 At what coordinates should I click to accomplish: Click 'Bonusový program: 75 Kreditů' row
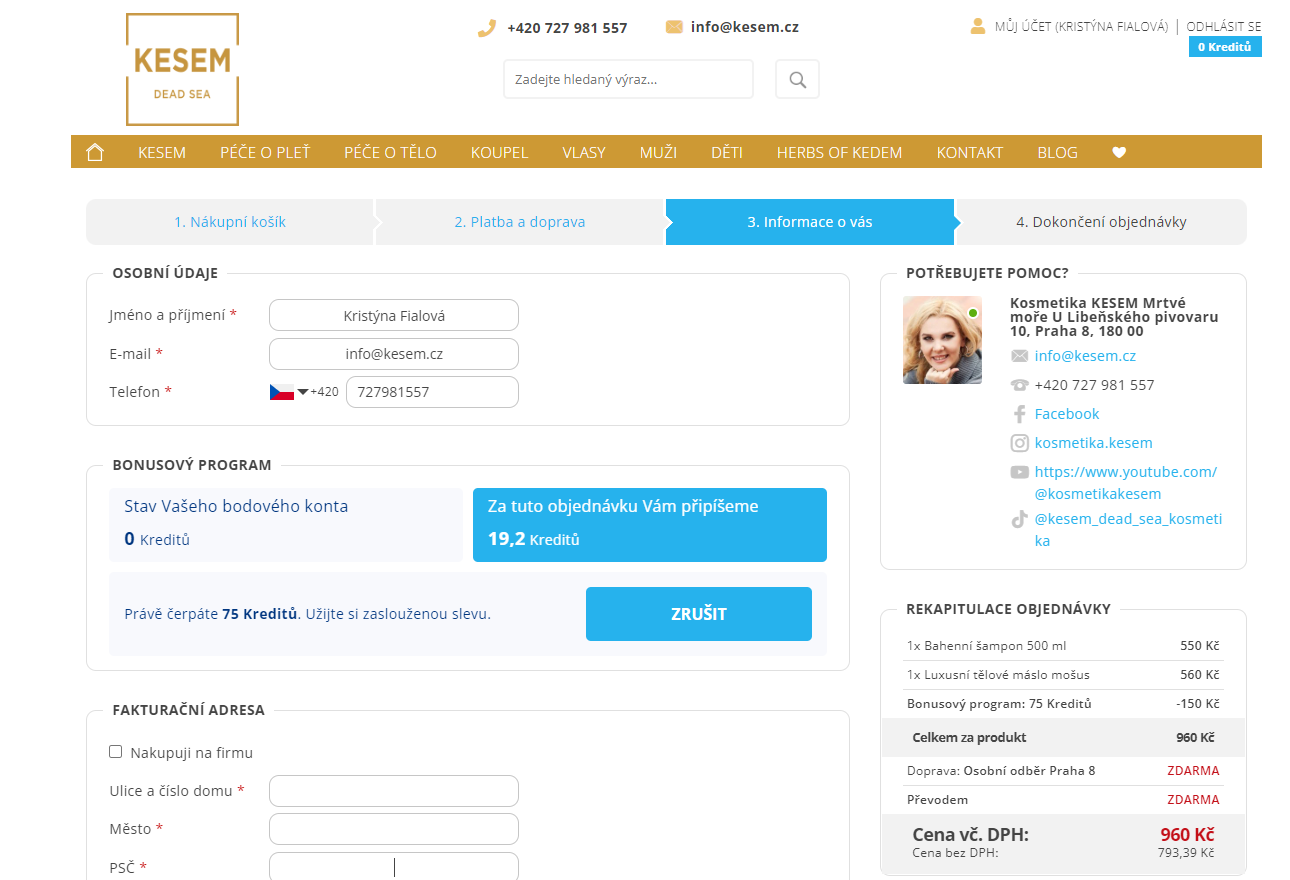click(1063, 704)
